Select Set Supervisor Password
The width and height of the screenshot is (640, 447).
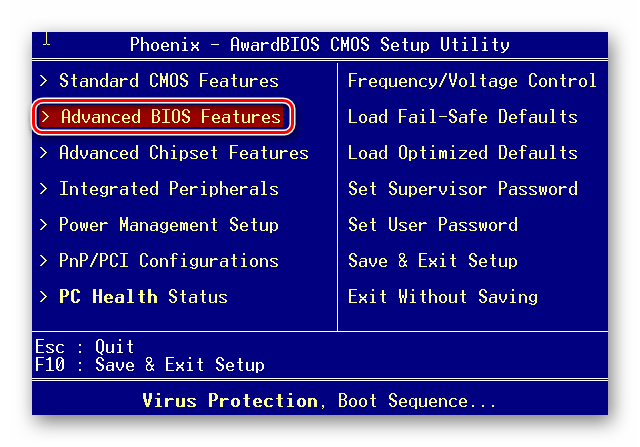click(x=462, y=189)
